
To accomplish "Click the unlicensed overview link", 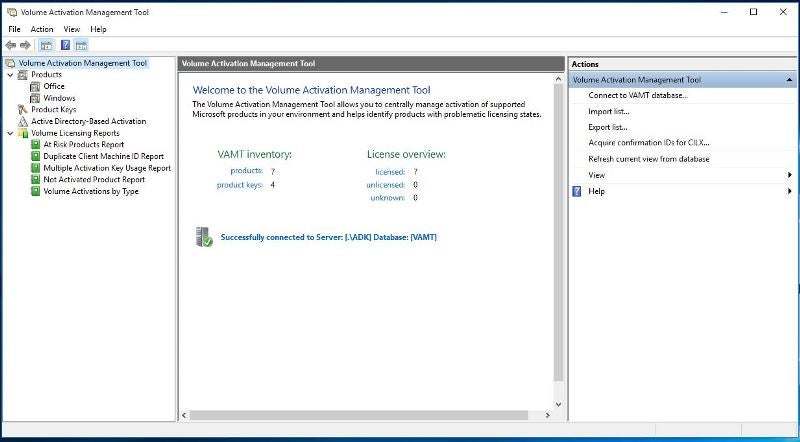I will click(x=386, y=185).
